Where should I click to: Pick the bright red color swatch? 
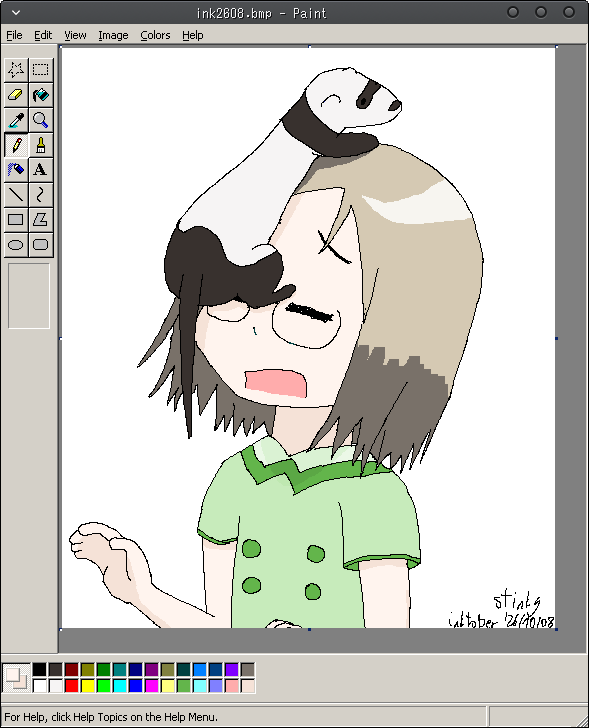pos(71,686)
